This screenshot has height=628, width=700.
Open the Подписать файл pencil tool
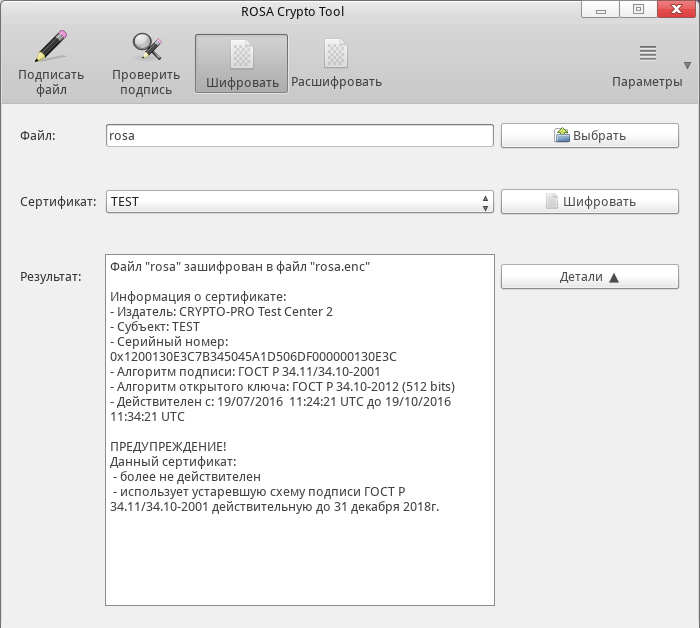(x=51, y=63)
